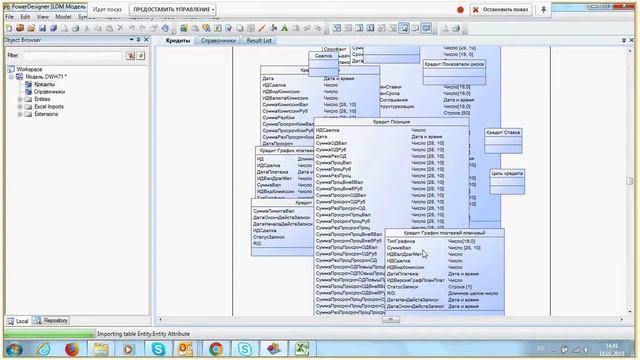Select the Кредит Позиция entity title
640x360 pixels.
point(391,122)
